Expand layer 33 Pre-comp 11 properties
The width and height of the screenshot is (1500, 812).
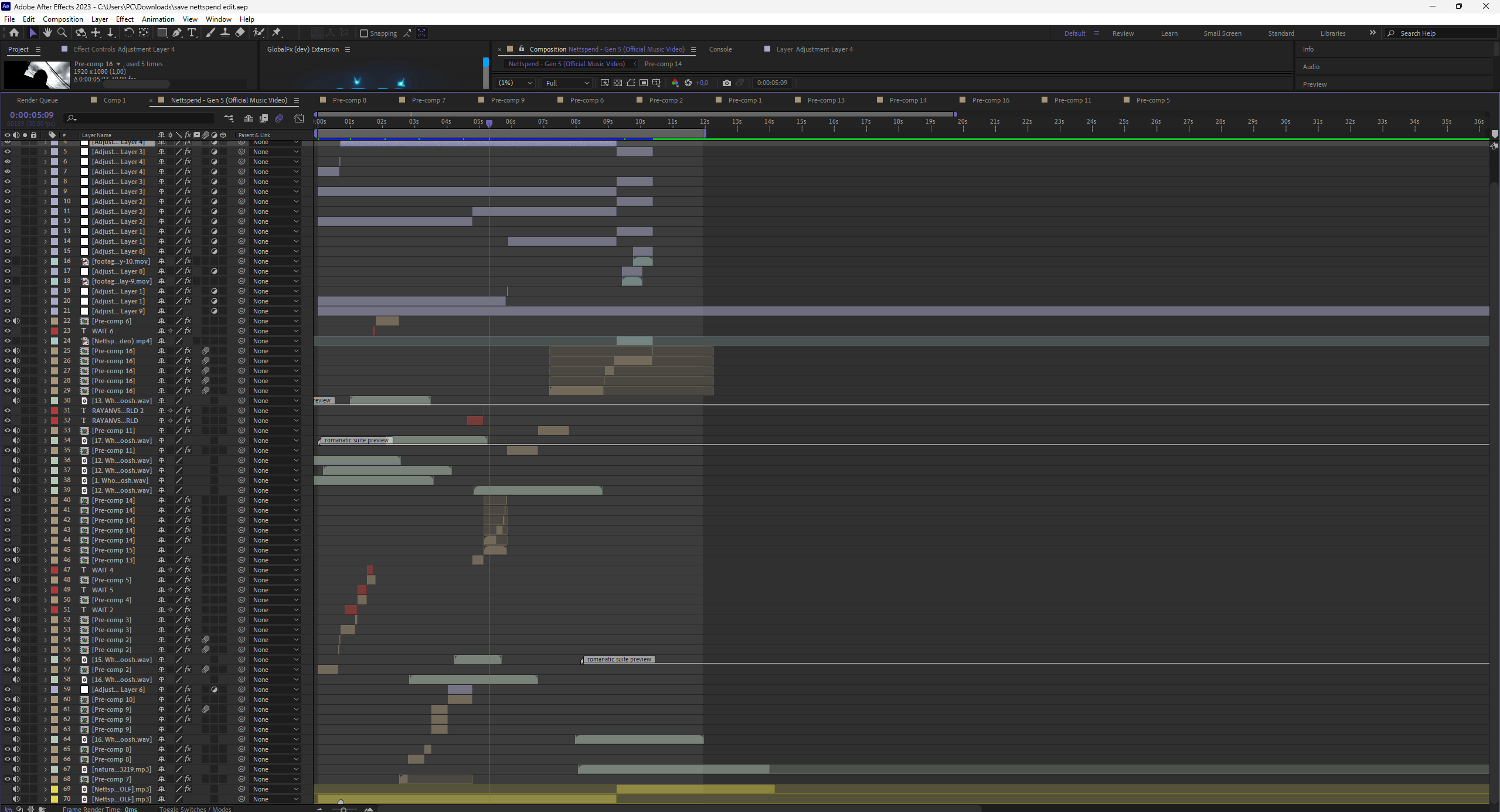pos(45,431)
